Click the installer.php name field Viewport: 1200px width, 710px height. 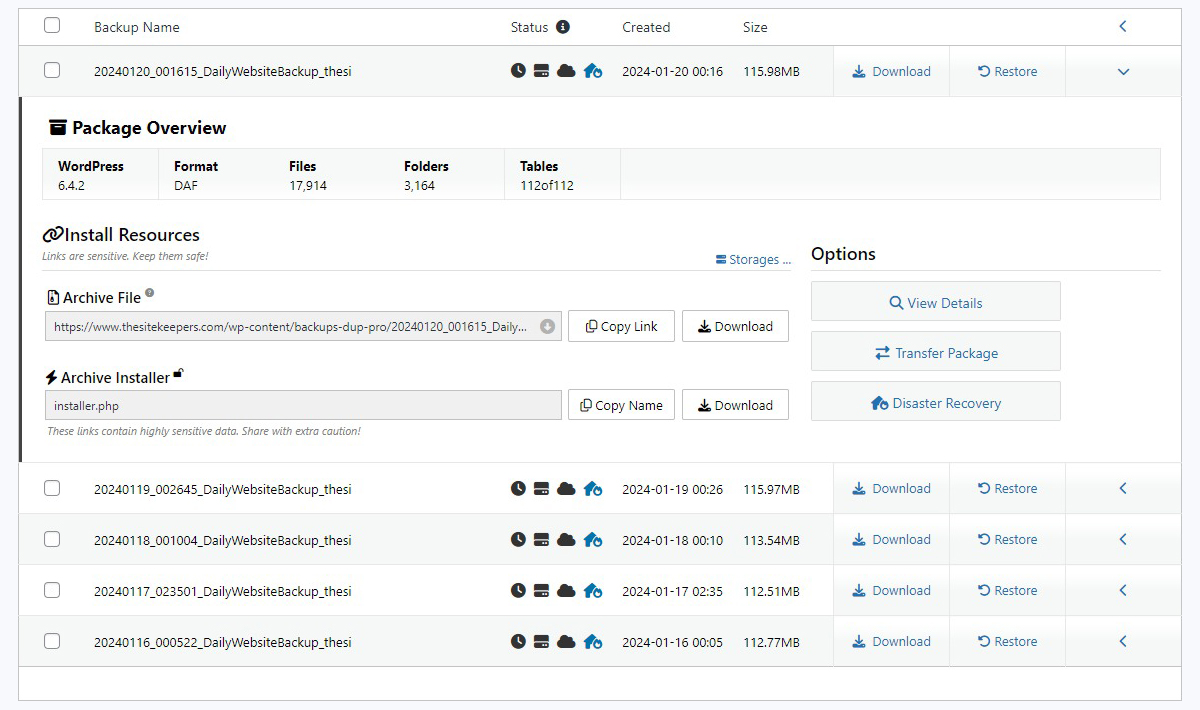click(303, 405)
